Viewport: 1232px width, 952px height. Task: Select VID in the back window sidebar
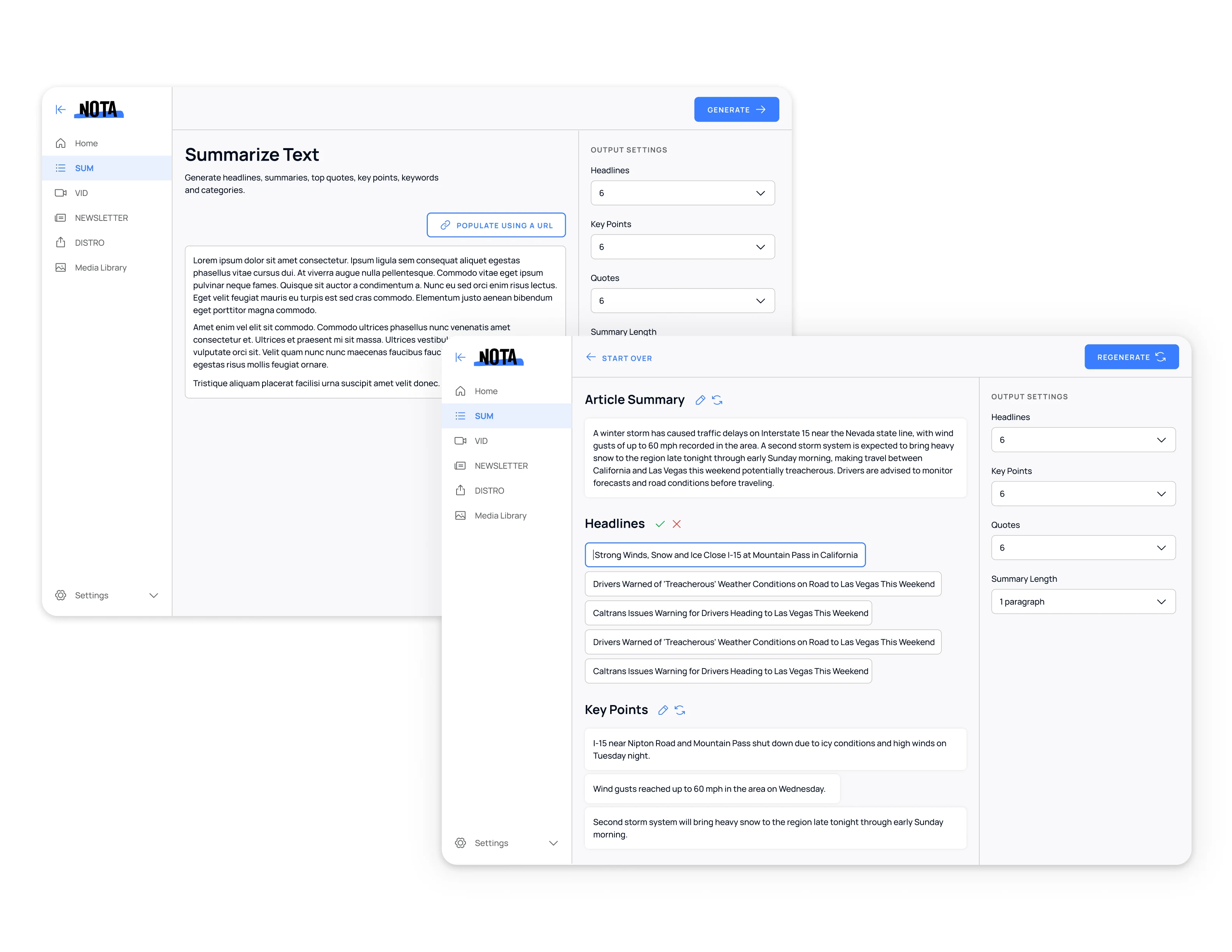81,193
